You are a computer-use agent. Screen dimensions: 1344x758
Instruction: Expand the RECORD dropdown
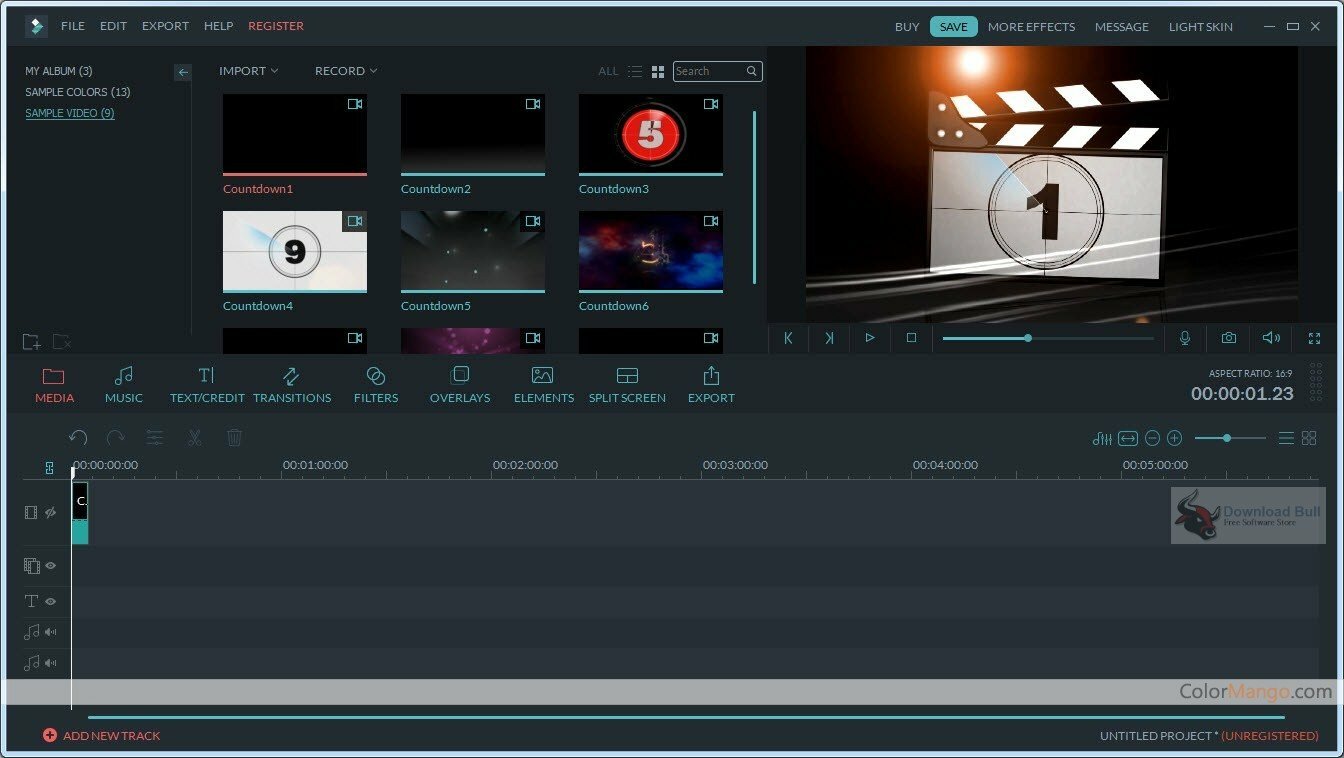click(x=346, y=71)
